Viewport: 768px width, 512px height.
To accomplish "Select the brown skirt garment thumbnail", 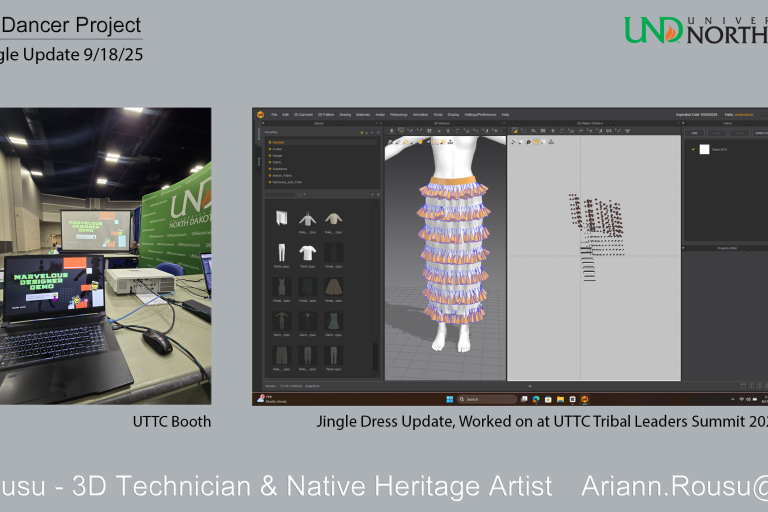I will [x=333, y=287].
